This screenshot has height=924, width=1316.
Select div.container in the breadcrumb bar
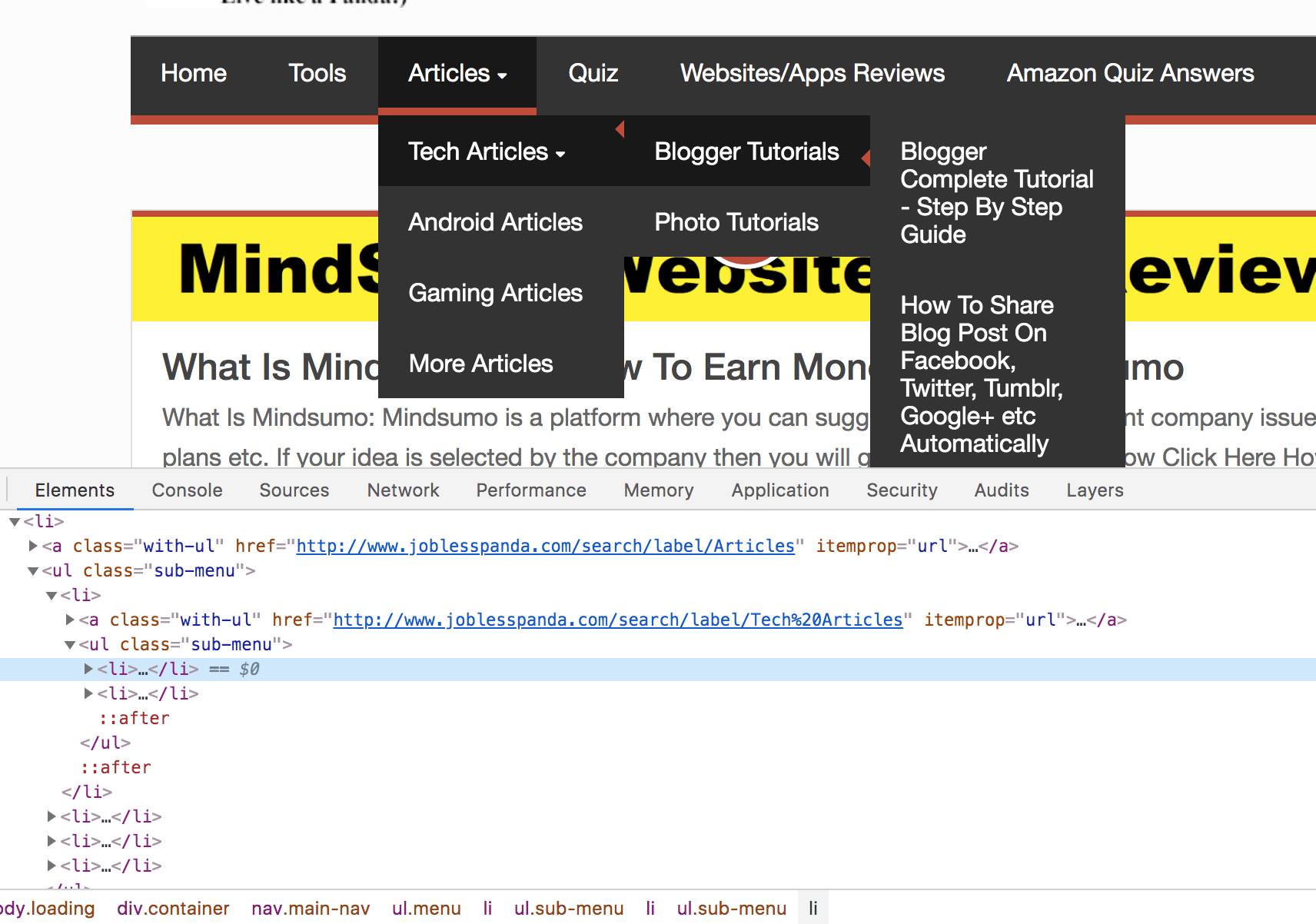pos(173,909)
